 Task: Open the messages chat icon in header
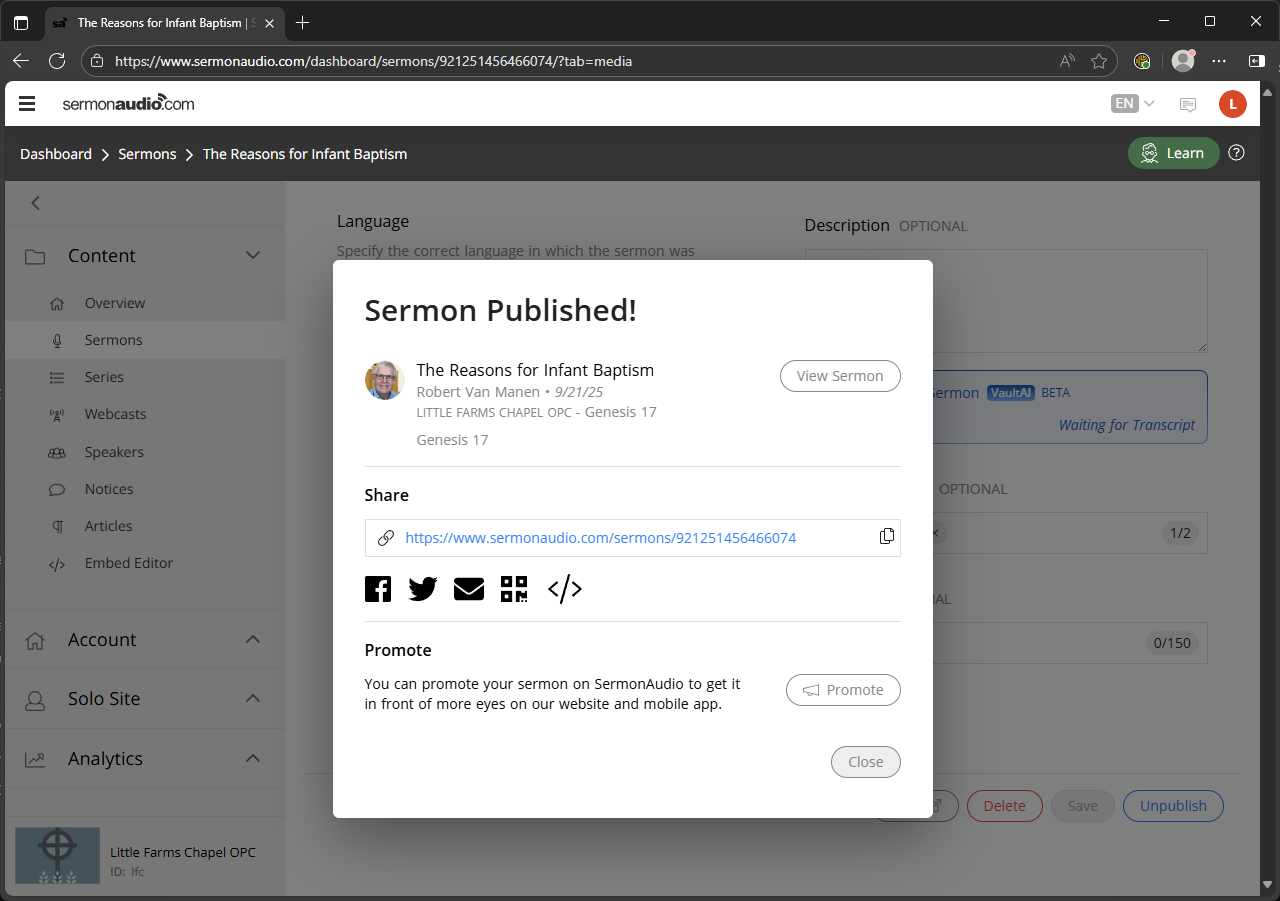[x=1188, y=104]
